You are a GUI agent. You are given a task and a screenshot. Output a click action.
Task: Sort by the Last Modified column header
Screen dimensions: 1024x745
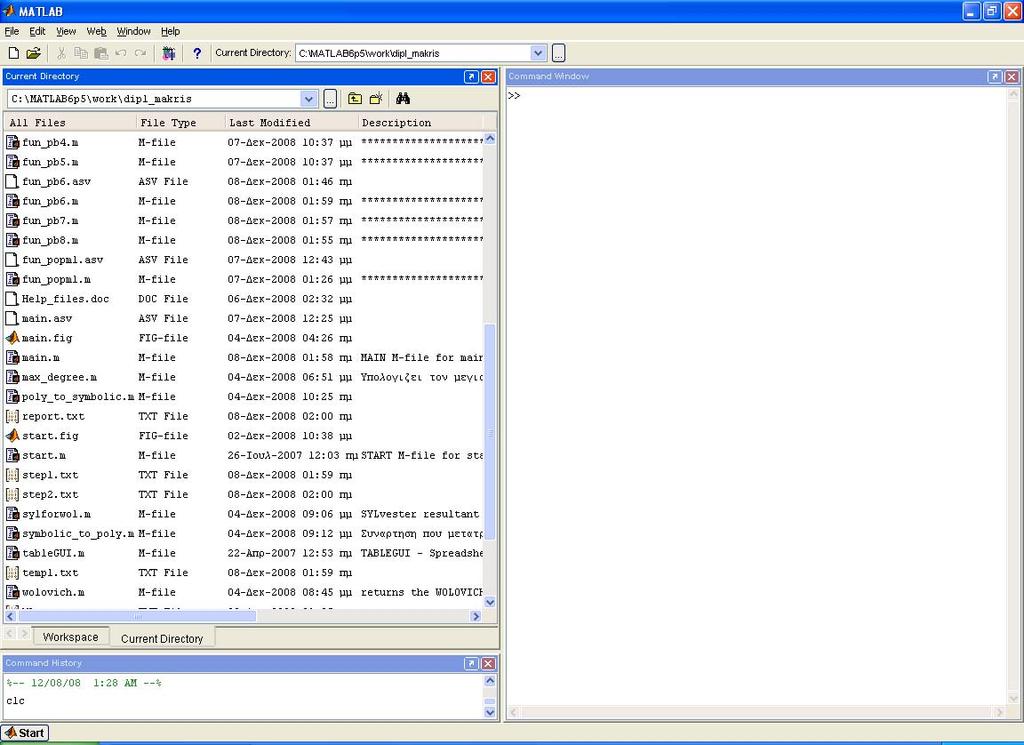coord(291,123)
